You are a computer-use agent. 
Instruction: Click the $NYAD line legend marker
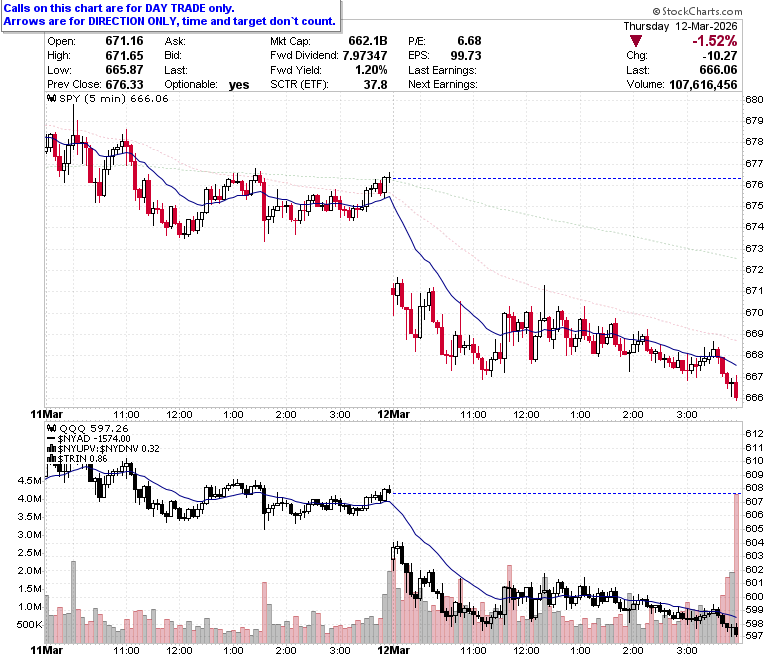(x=51, y=439)
